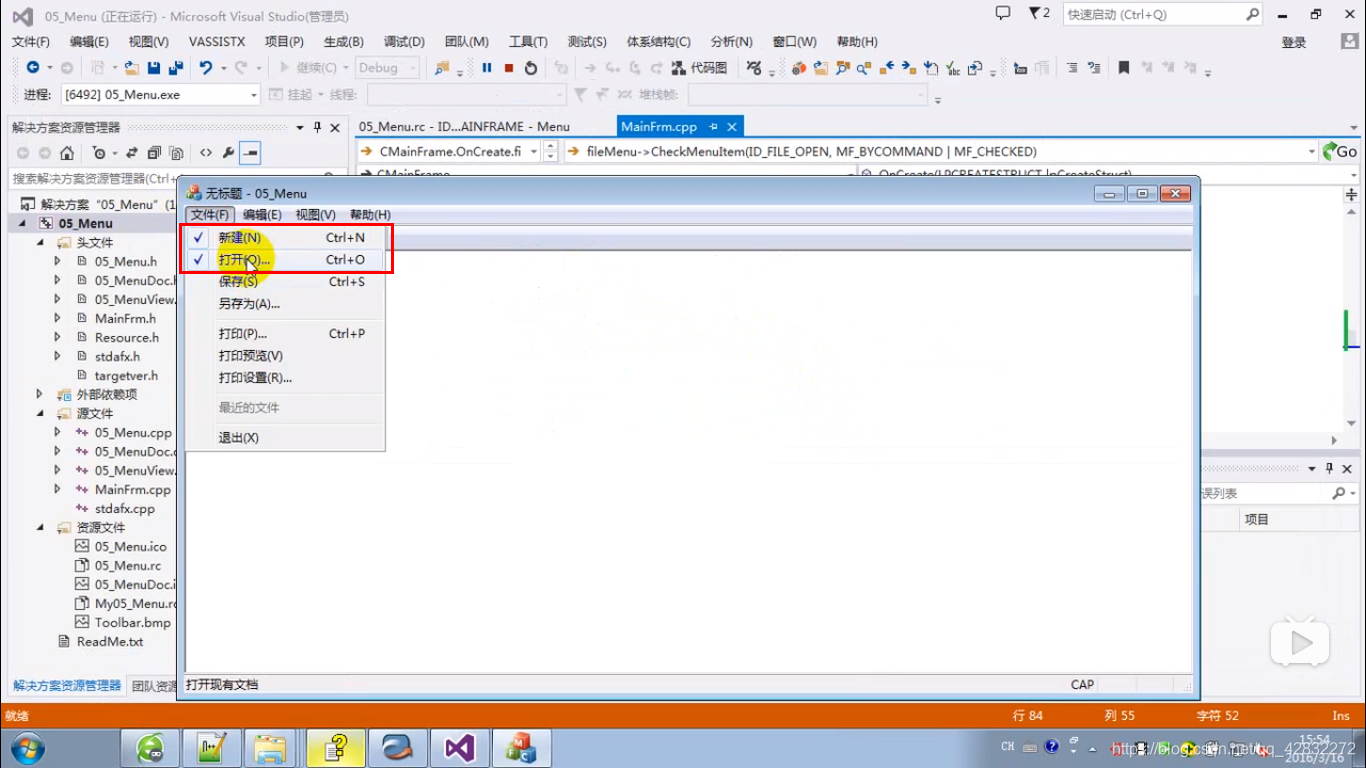Open 帮助(H) menu in 05_Menu window

(x=370, y=215)
